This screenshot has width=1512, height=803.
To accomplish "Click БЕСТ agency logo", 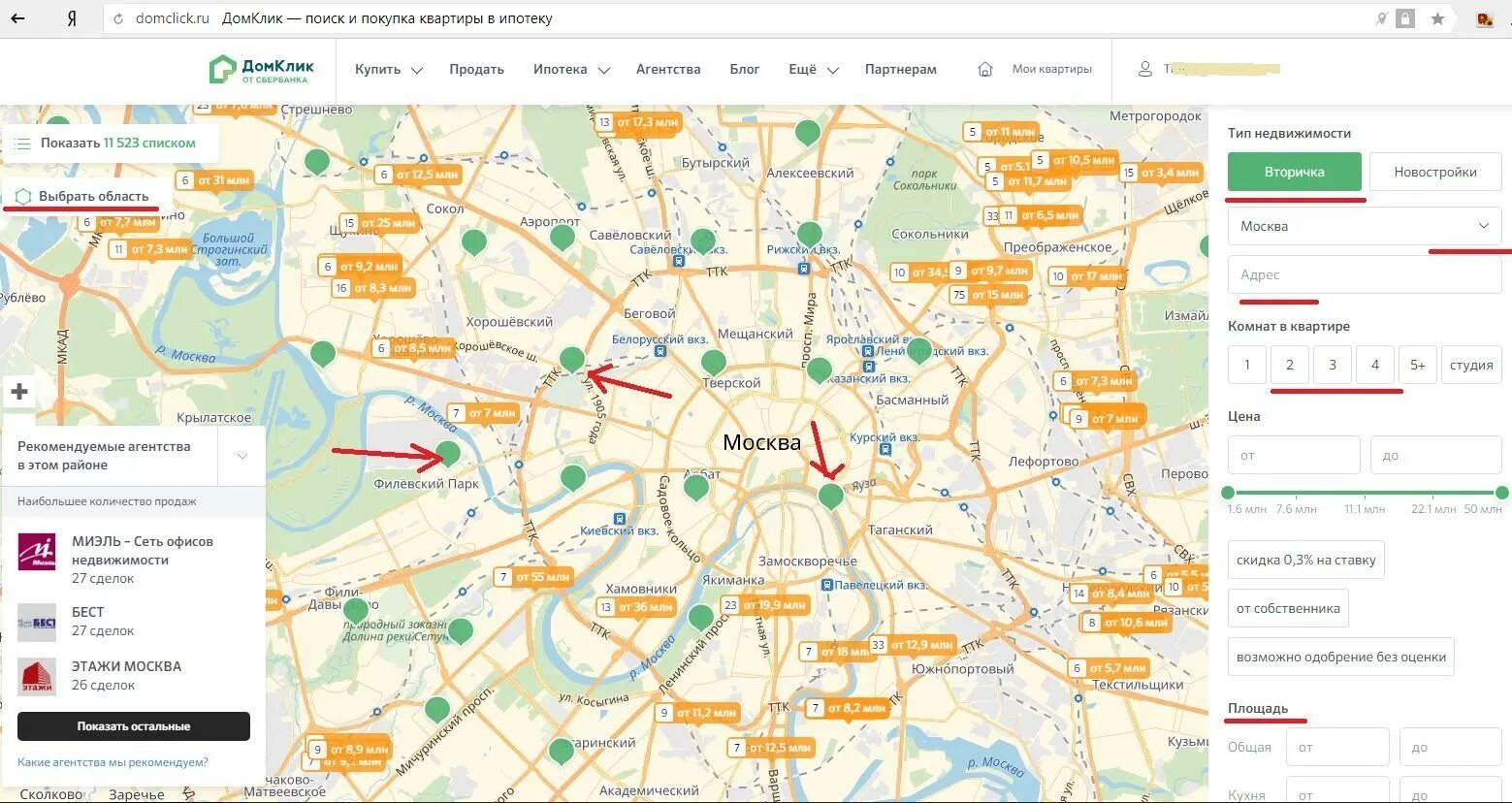I will pos(37,622).
